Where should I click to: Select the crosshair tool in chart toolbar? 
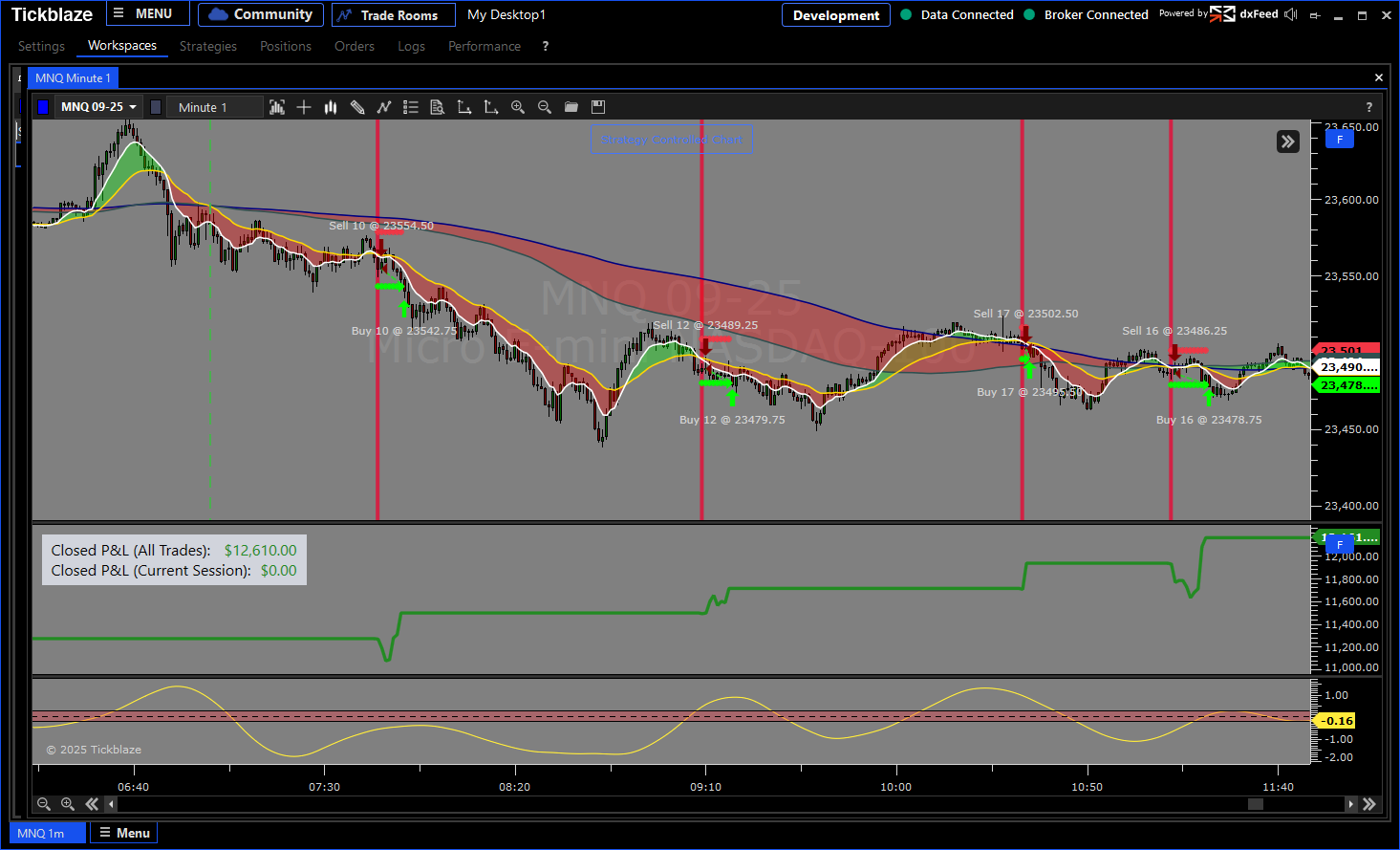coord(304,107)
